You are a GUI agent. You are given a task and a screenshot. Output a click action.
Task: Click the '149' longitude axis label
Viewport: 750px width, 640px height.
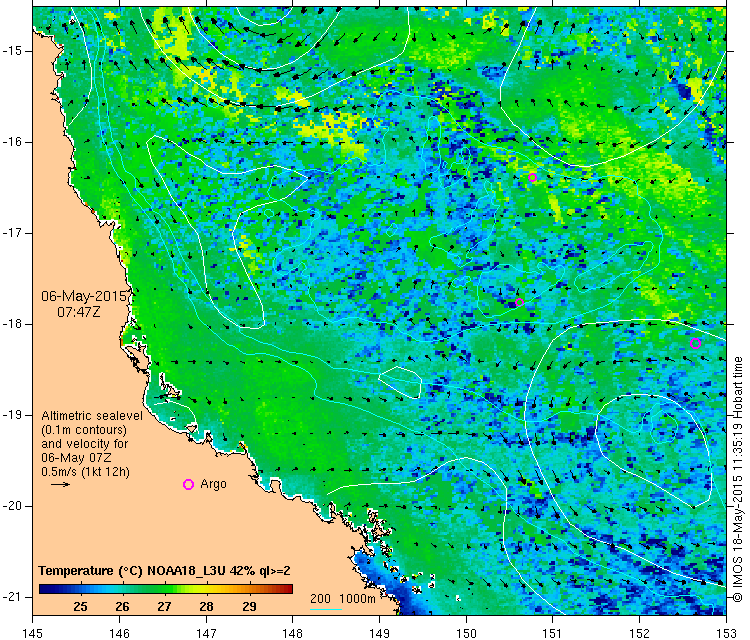(x=379, y=633)
